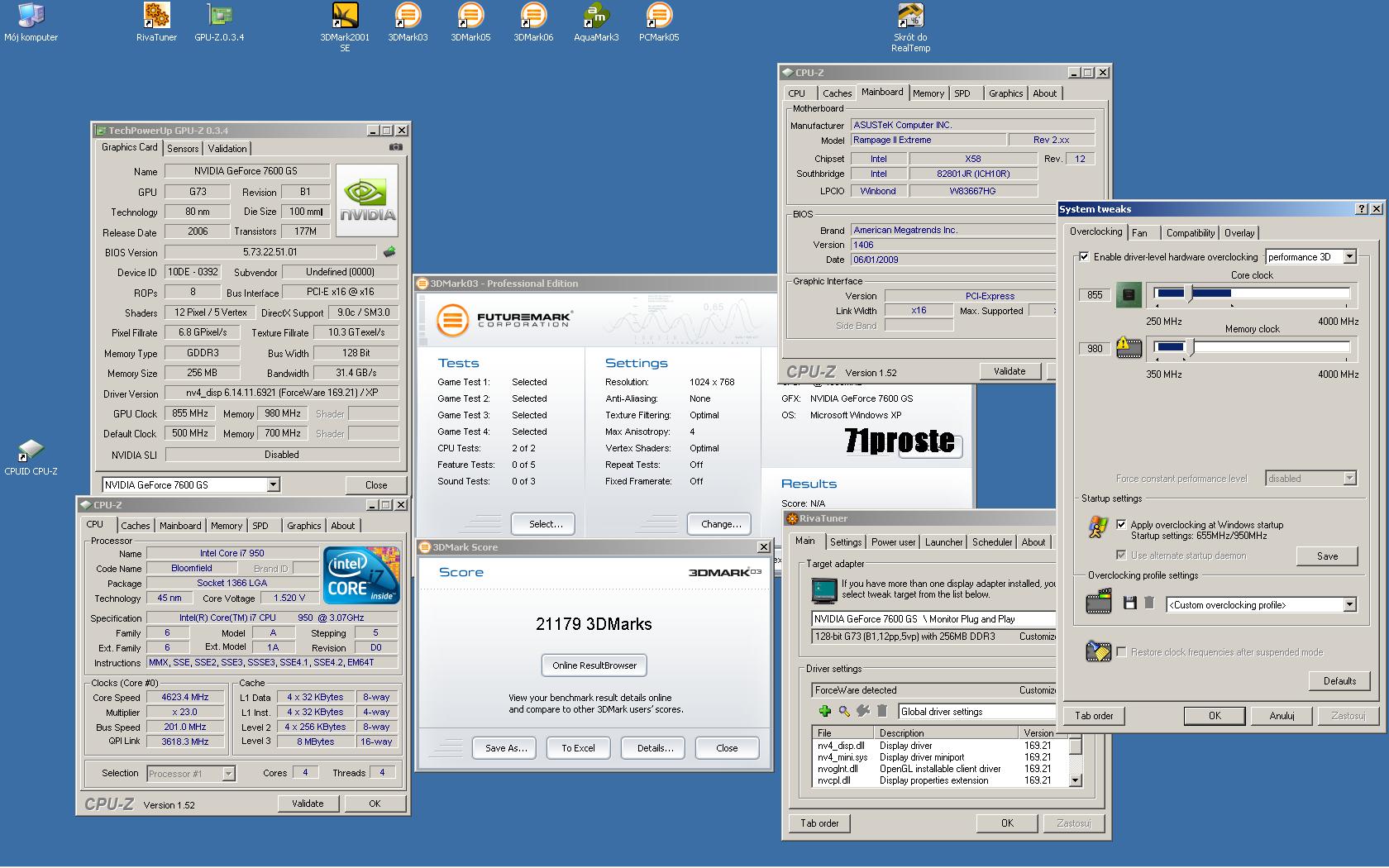Switch to GPU-Z Sensors tab
This screenshot has height=868, width=1389.
183,149
